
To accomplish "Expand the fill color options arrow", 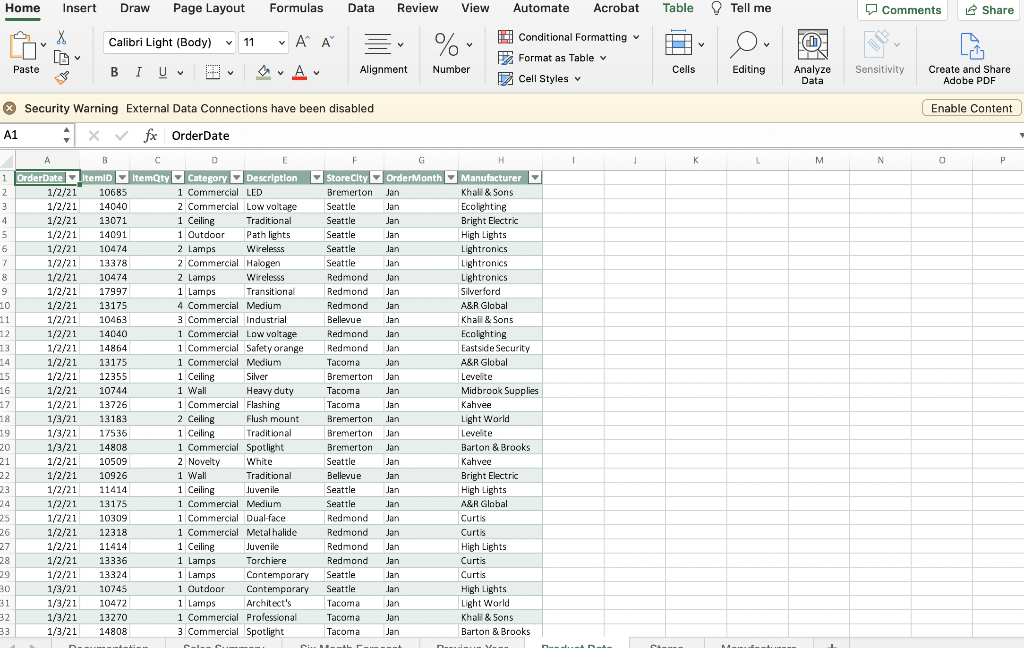I will [280, 73].
